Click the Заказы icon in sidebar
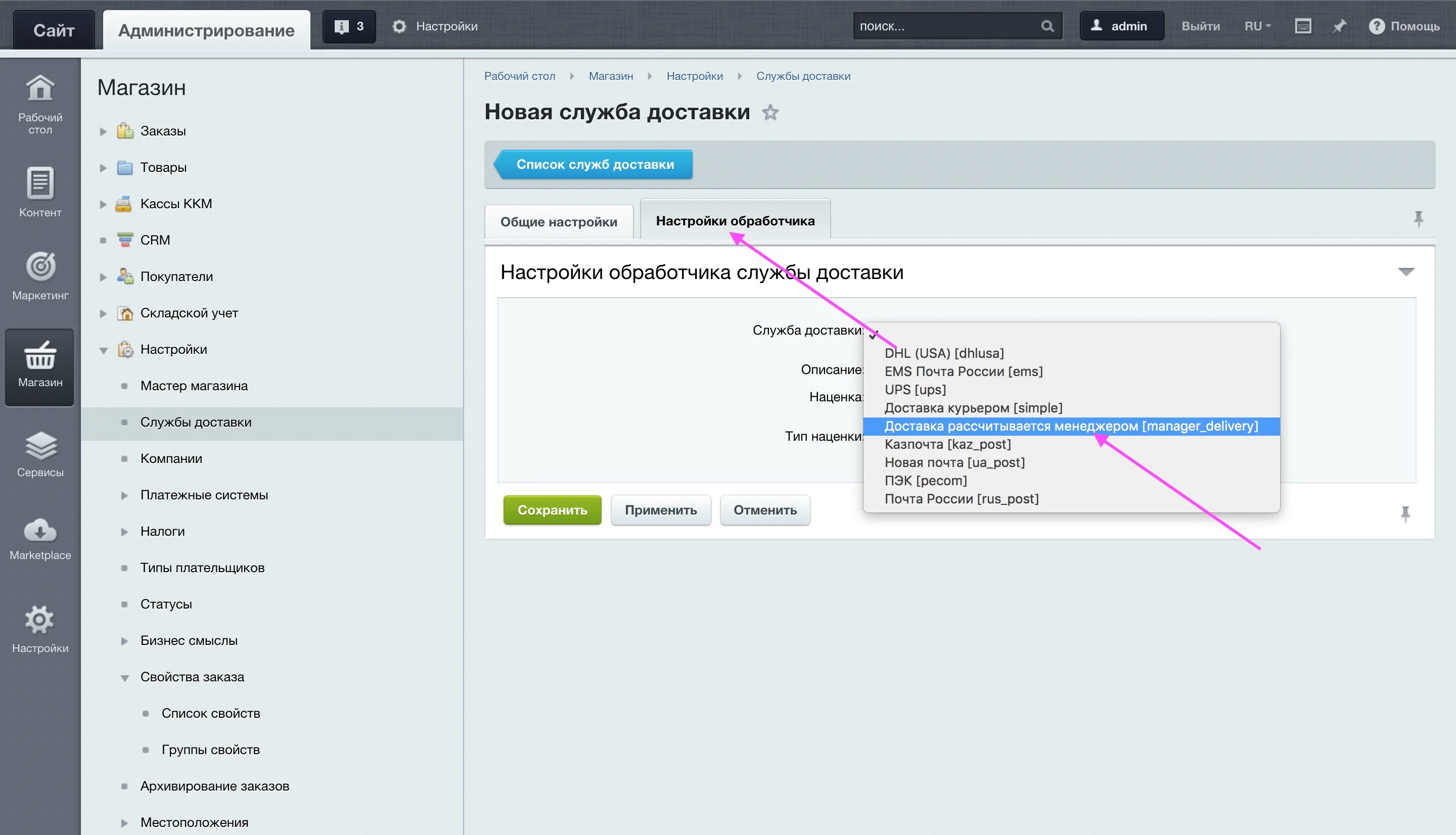 tap(125, 131)
